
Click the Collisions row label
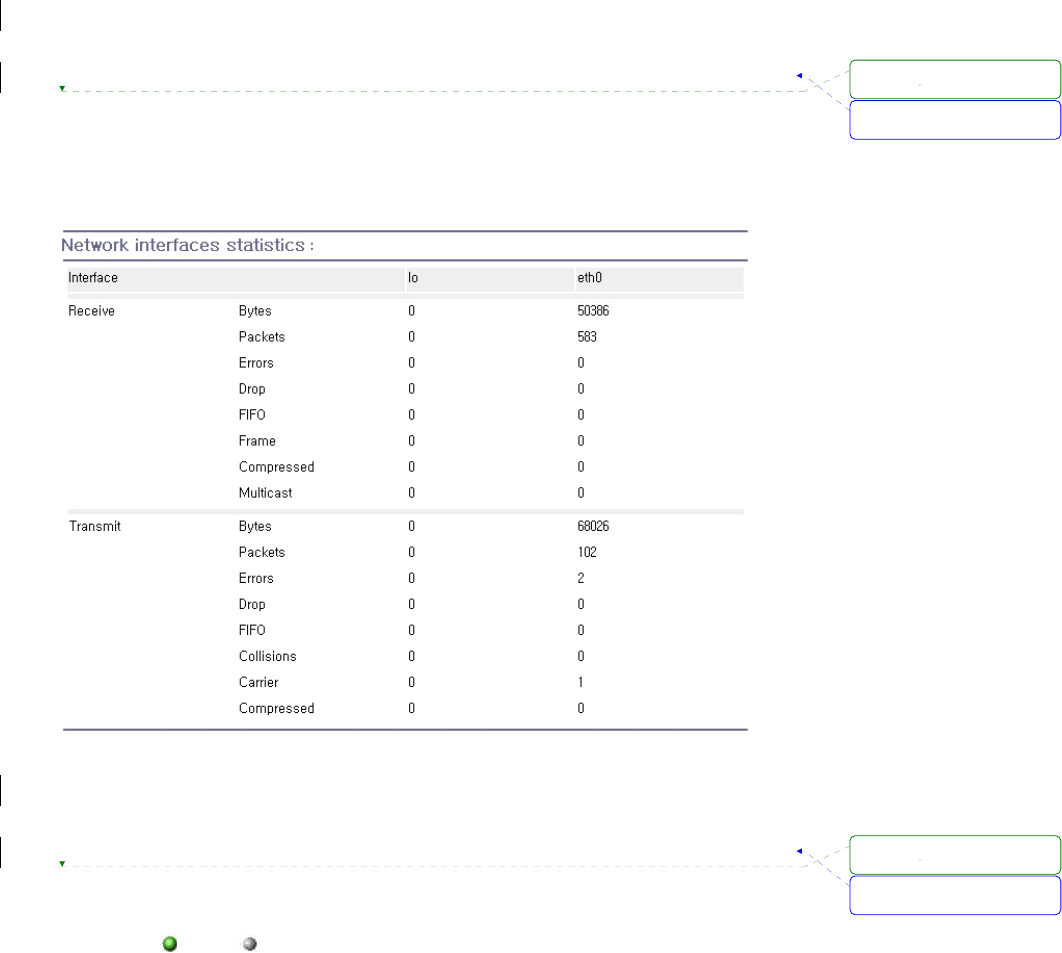268,656
